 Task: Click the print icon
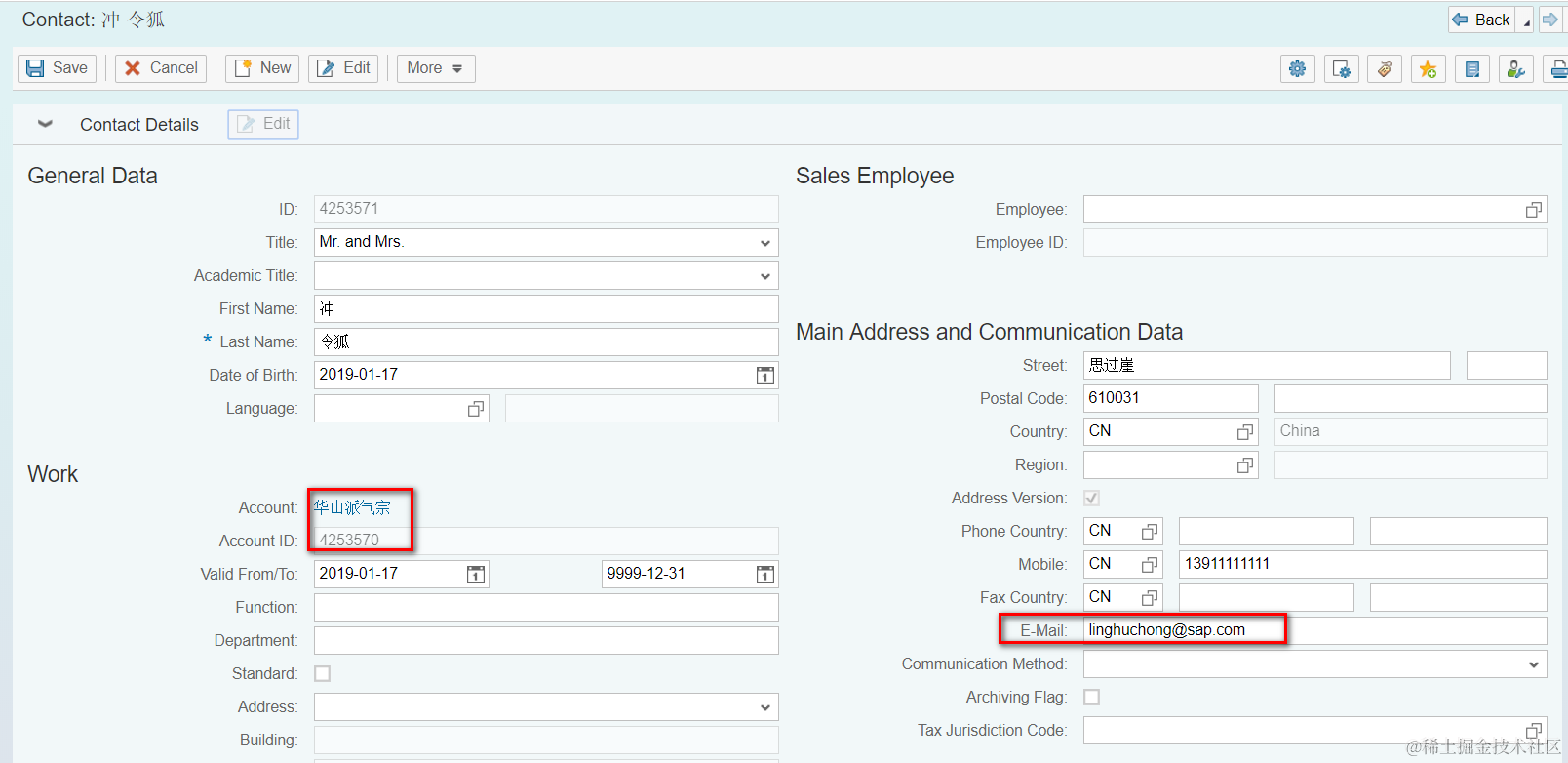[1557, 68]
